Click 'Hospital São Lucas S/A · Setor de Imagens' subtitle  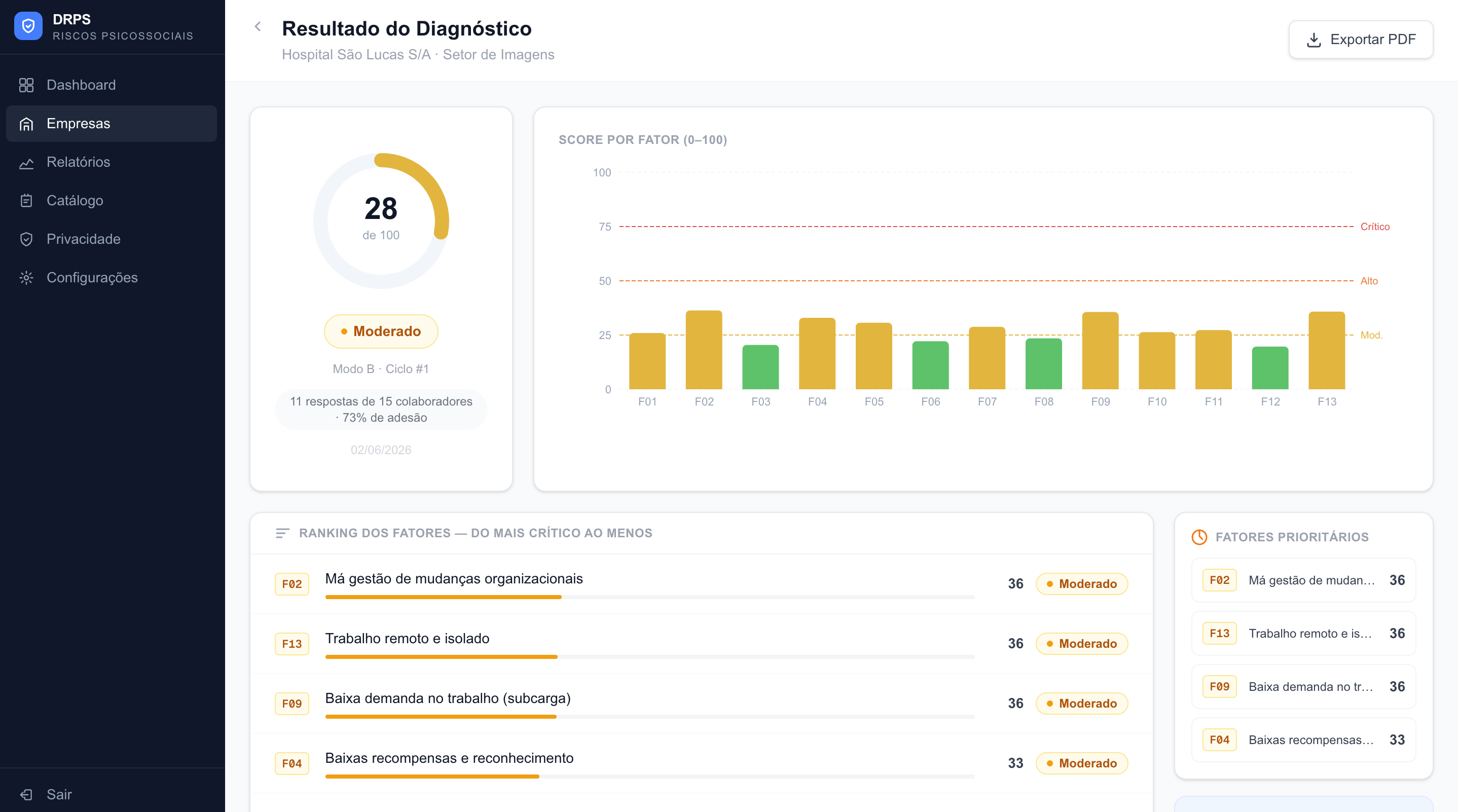pos(418,54)
